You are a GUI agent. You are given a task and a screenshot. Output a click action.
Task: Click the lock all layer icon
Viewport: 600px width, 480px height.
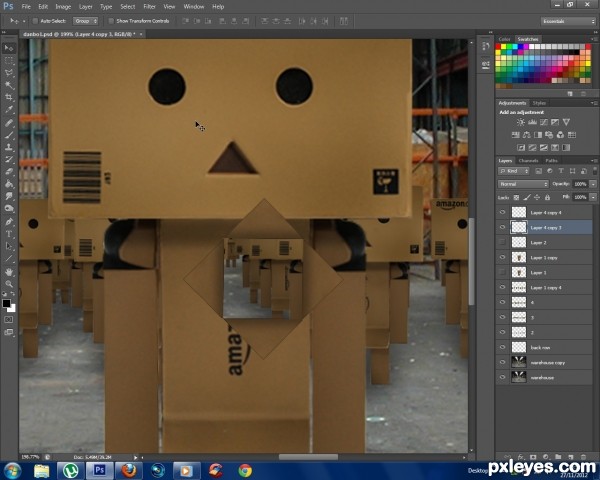(548, 197)
